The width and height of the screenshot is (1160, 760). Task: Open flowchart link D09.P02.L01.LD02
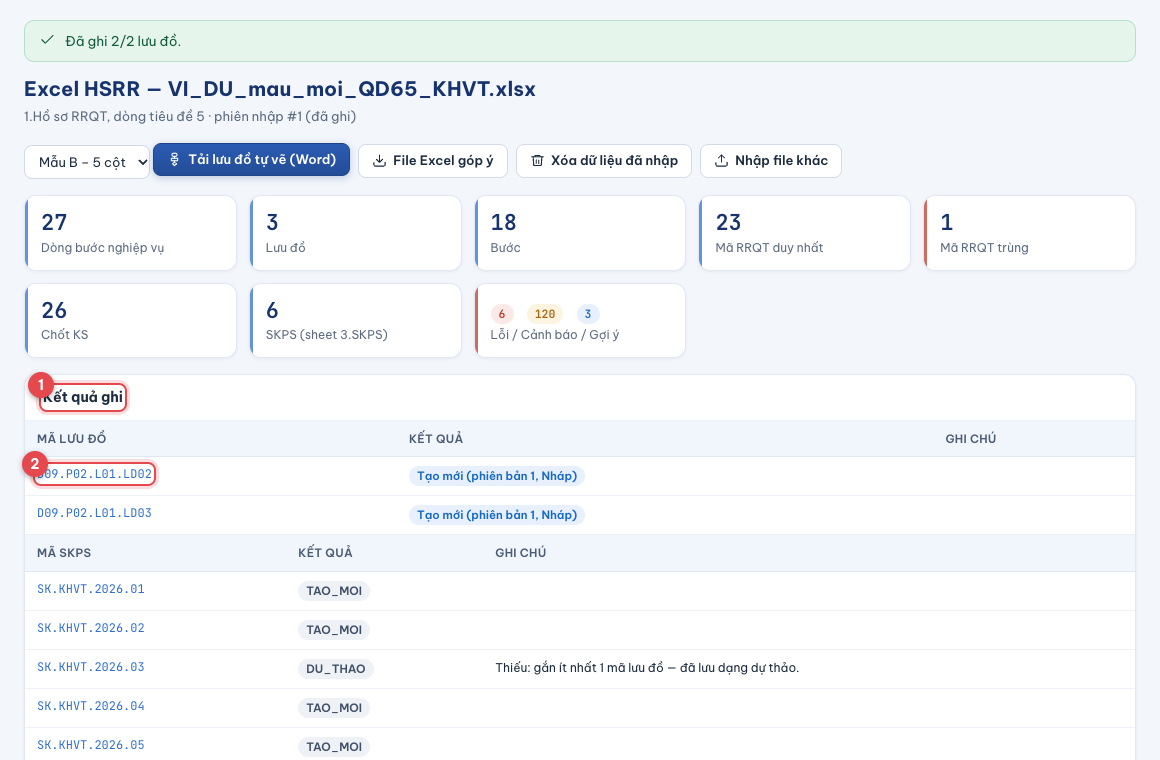(x=95, y=474)
